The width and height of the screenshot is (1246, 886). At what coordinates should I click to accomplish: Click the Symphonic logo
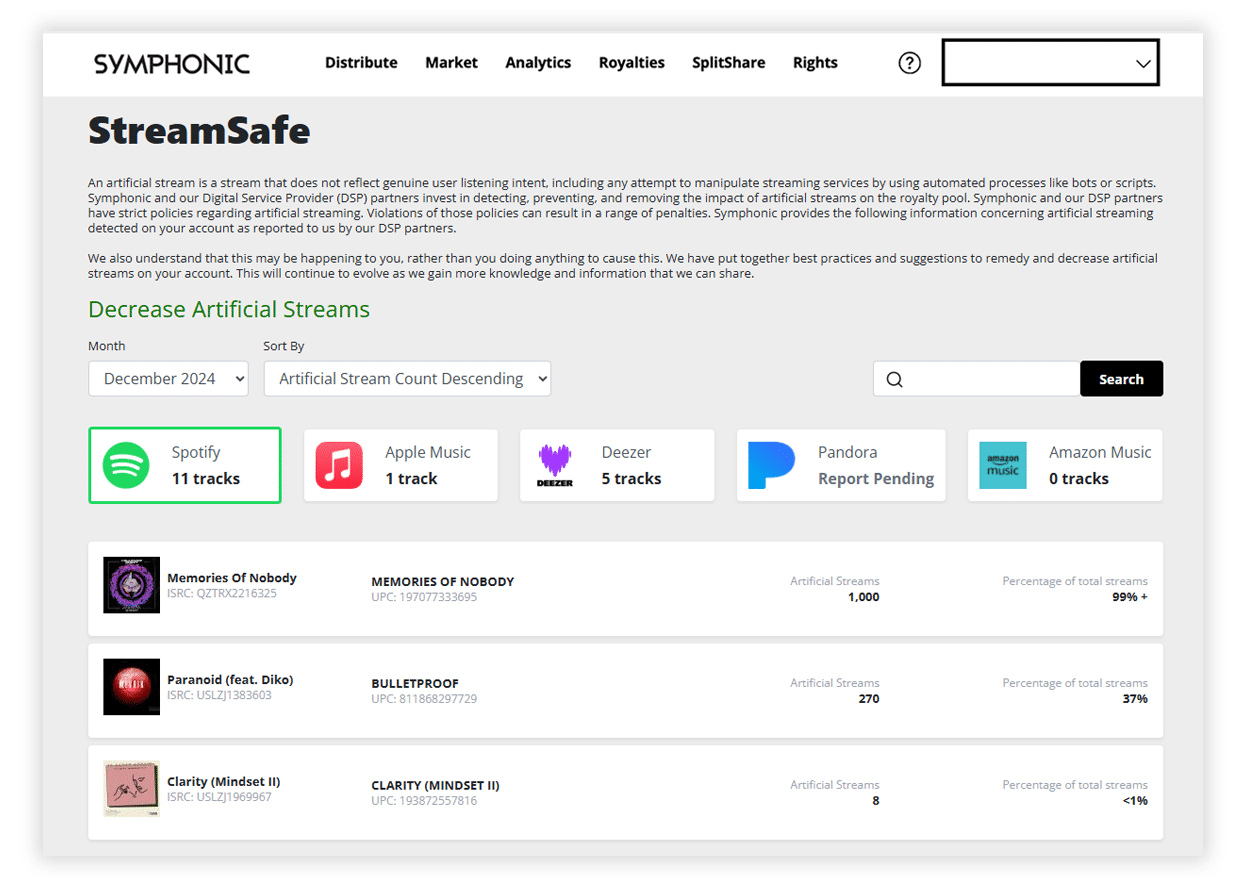[171, 63]
